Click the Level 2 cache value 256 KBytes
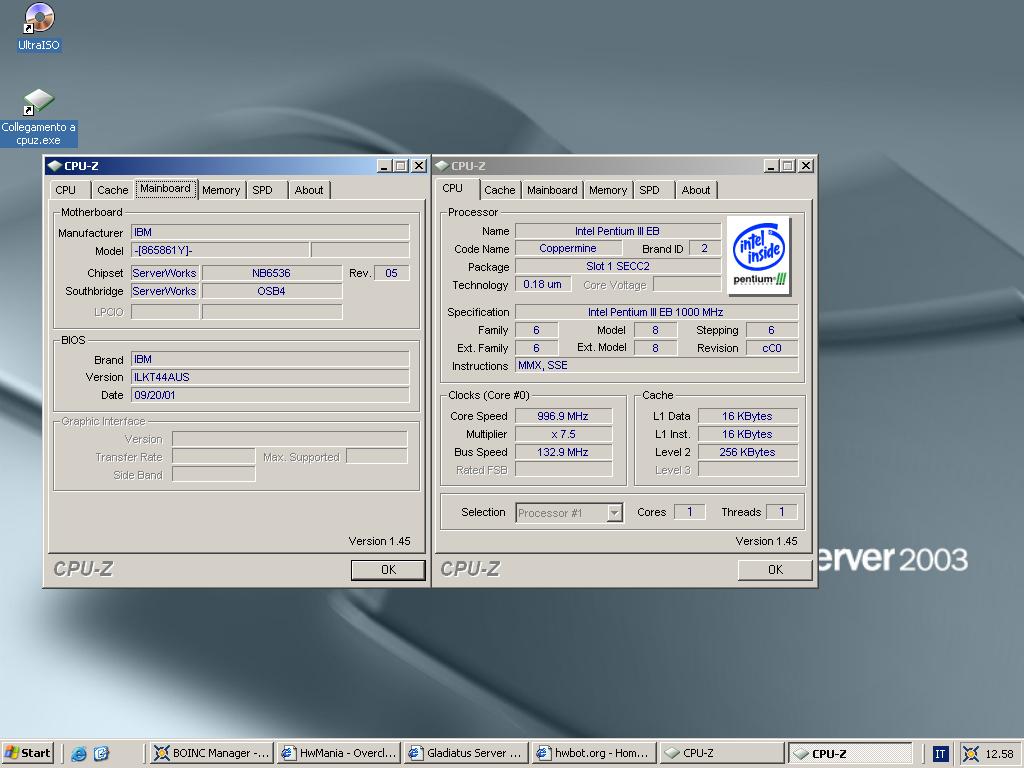Screen dimensions: 1024x768 click(748, 452)
